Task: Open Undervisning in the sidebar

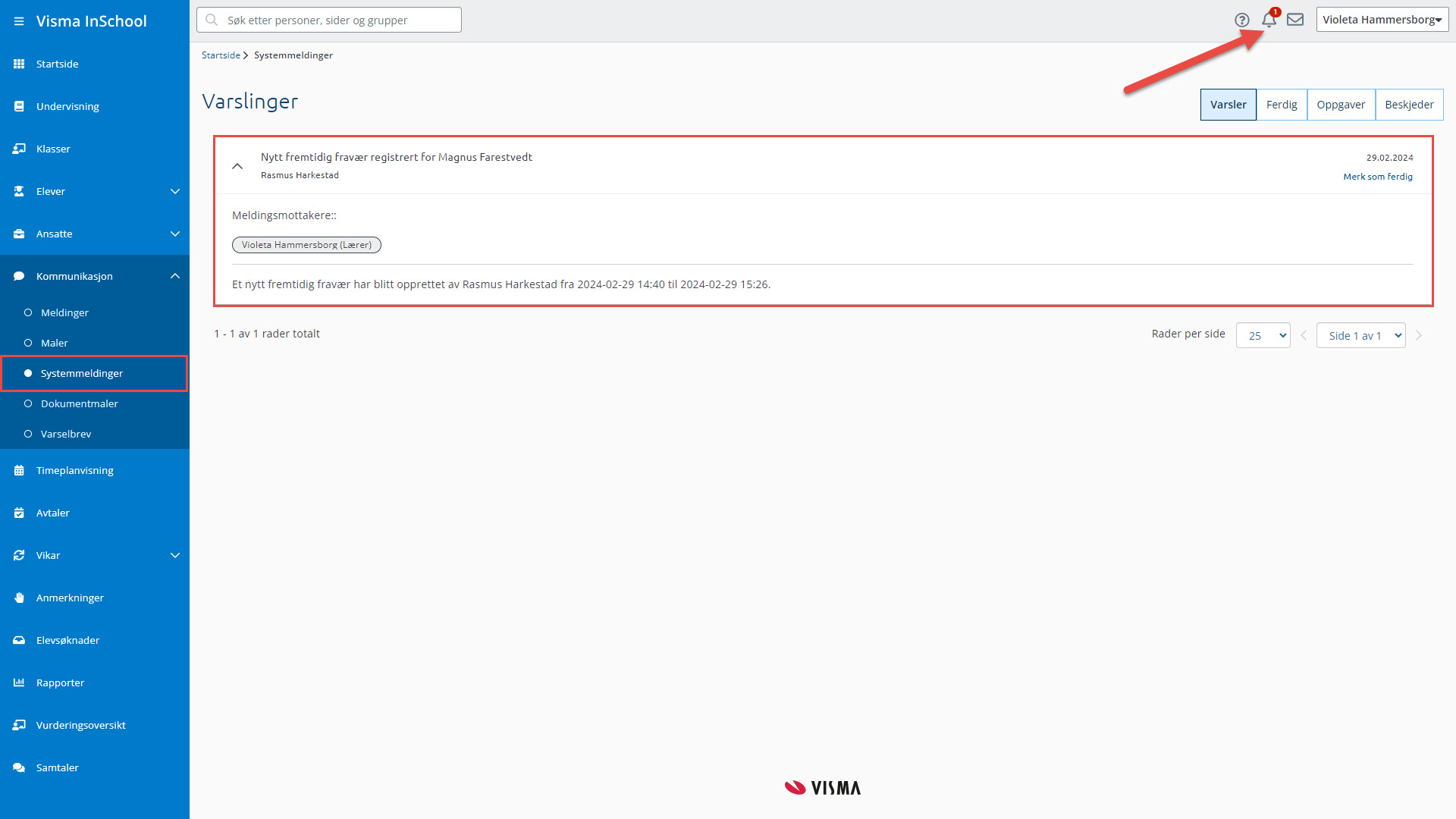Action: coord(95,106)
